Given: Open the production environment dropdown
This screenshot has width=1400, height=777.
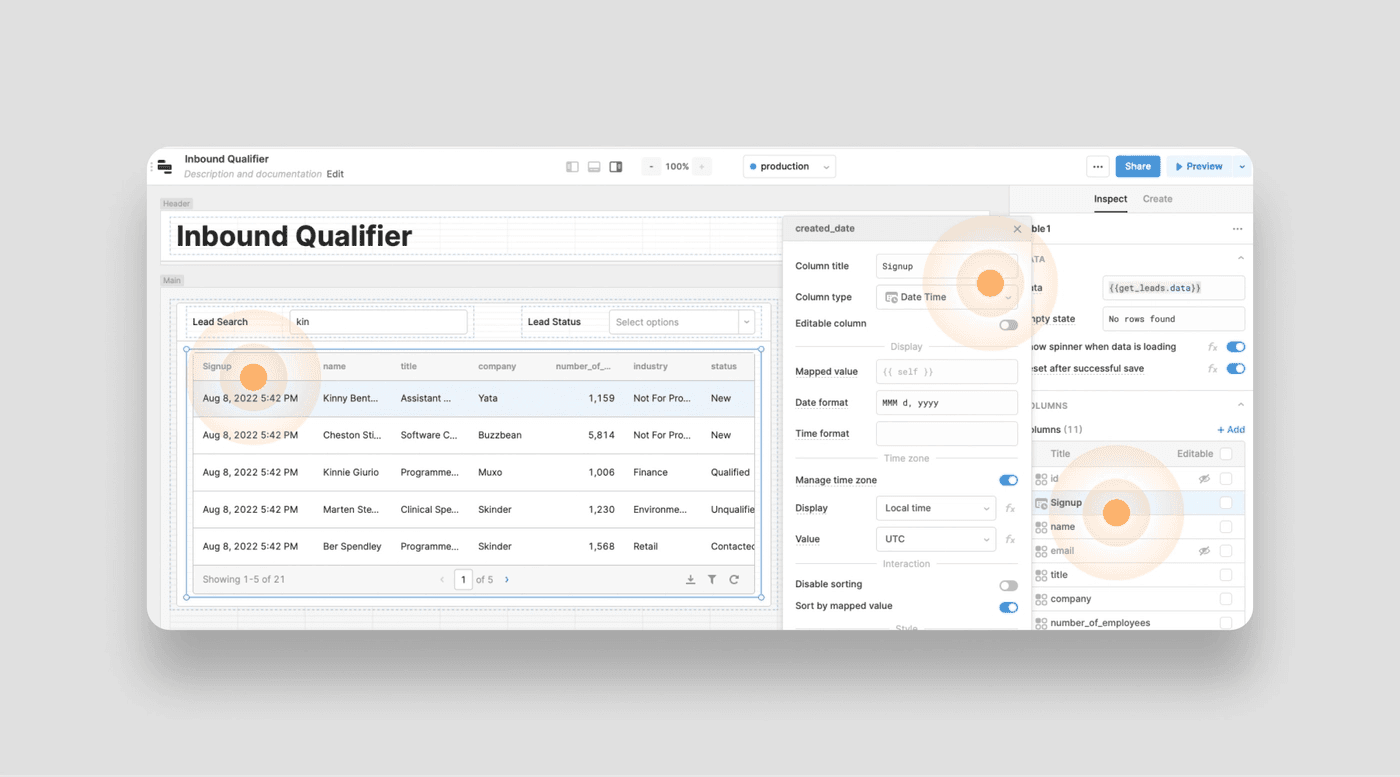Looking at the screenshot, I should tap(789, 167).
